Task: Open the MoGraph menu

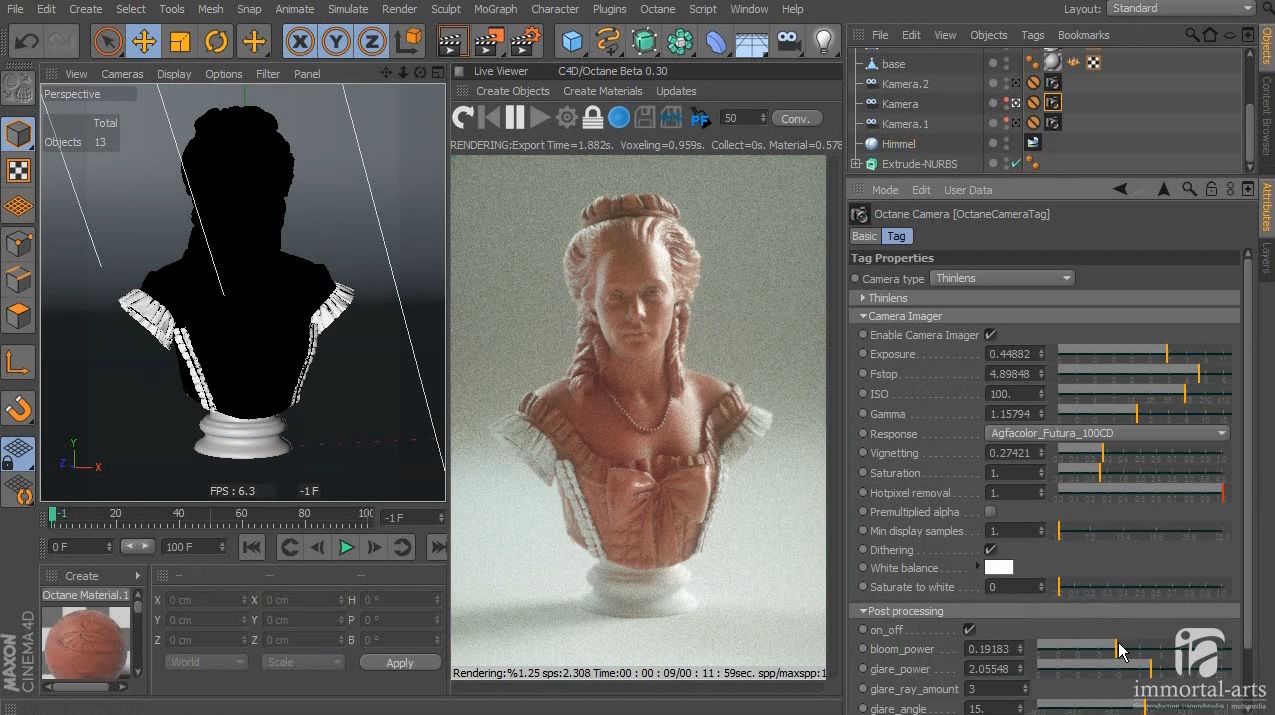Action: (x=495, y=9)
